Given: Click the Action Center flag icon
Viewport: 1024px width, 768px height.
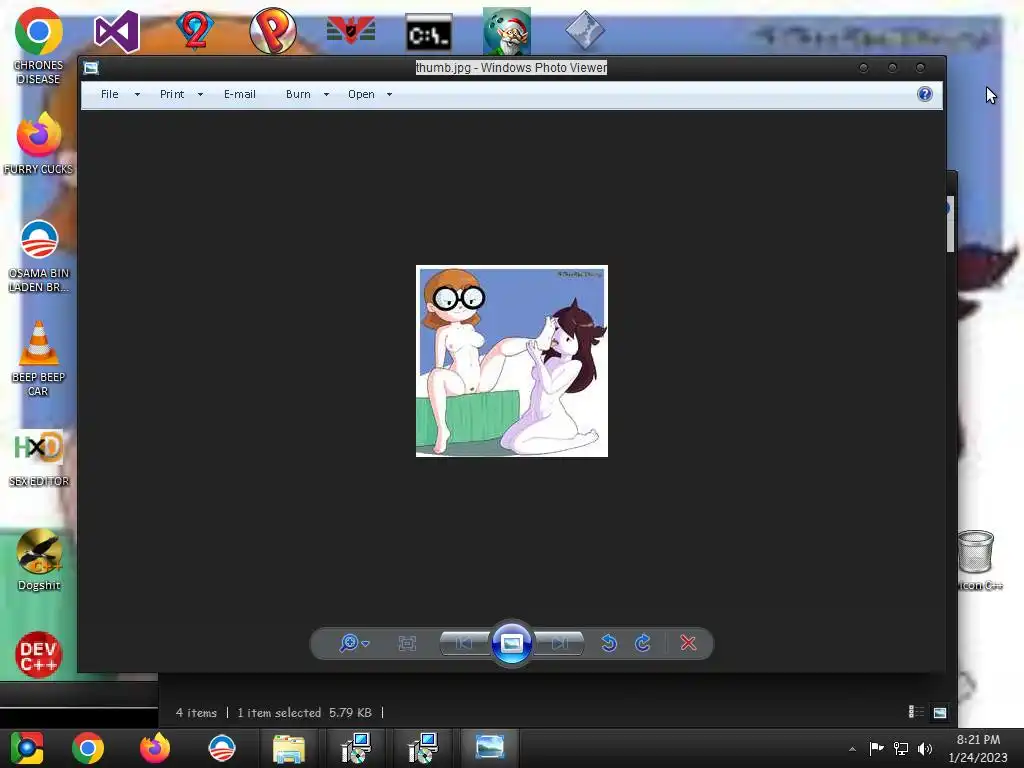Looking at the screenshot, I should click(x=876, y=748).
